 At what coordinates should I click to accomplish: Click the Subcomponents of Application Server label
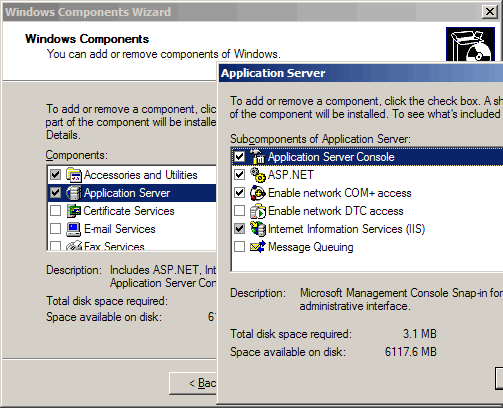click(x=320, y=139)
